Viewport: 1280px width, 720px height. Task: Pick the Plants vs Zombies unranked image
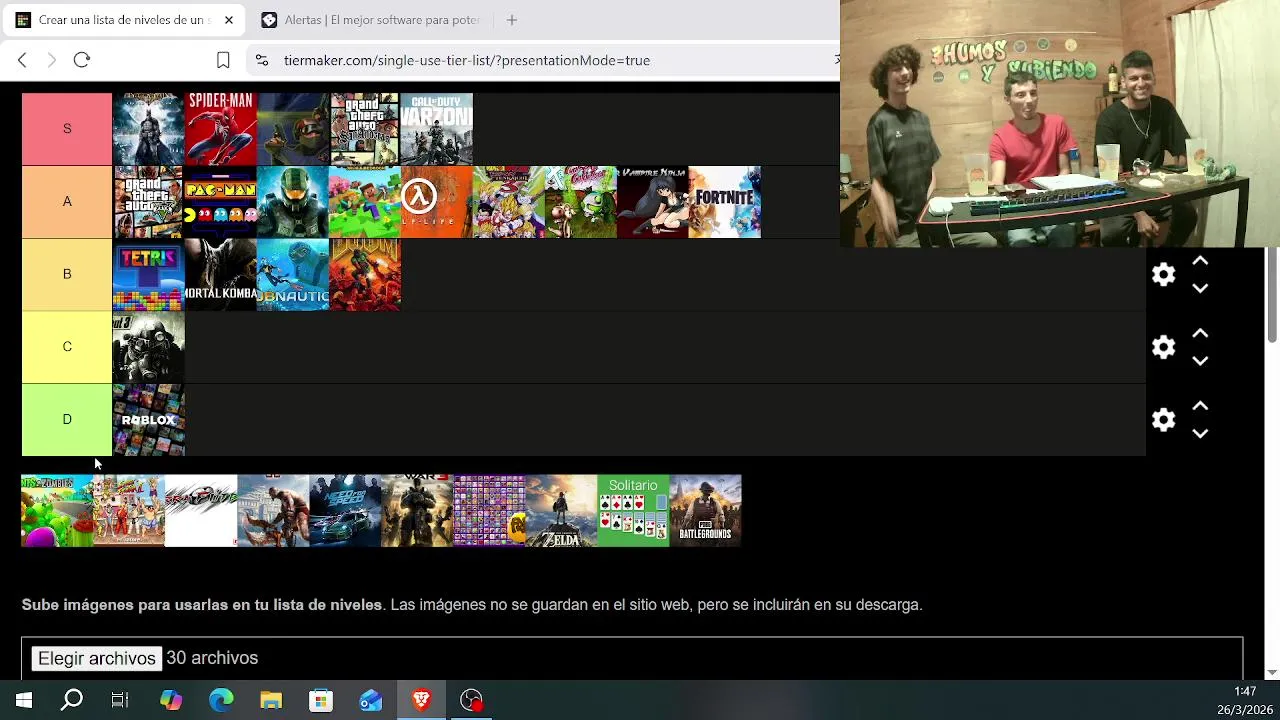57,511
